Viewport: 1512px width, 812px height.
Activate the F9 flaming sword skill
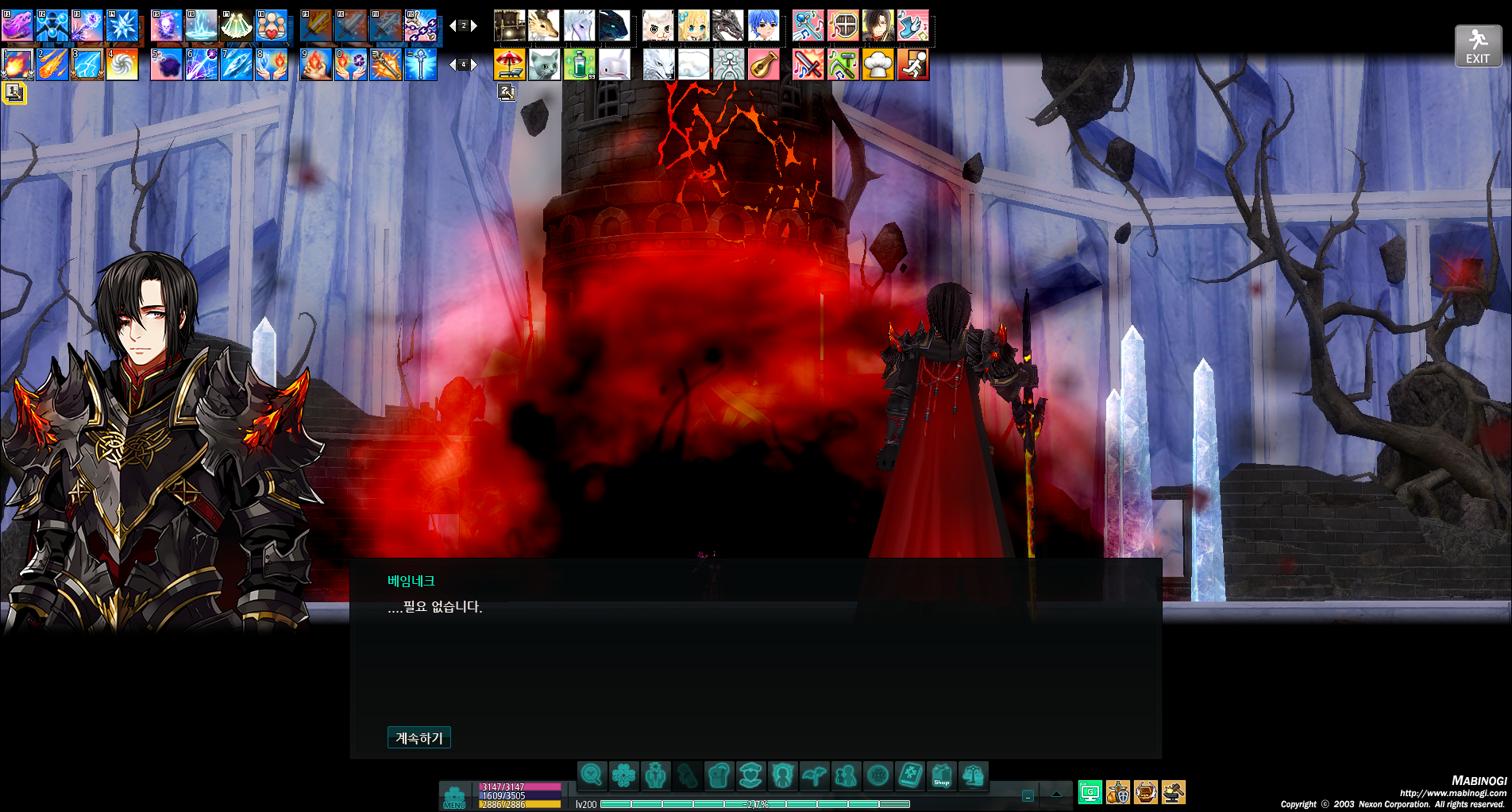316,25
